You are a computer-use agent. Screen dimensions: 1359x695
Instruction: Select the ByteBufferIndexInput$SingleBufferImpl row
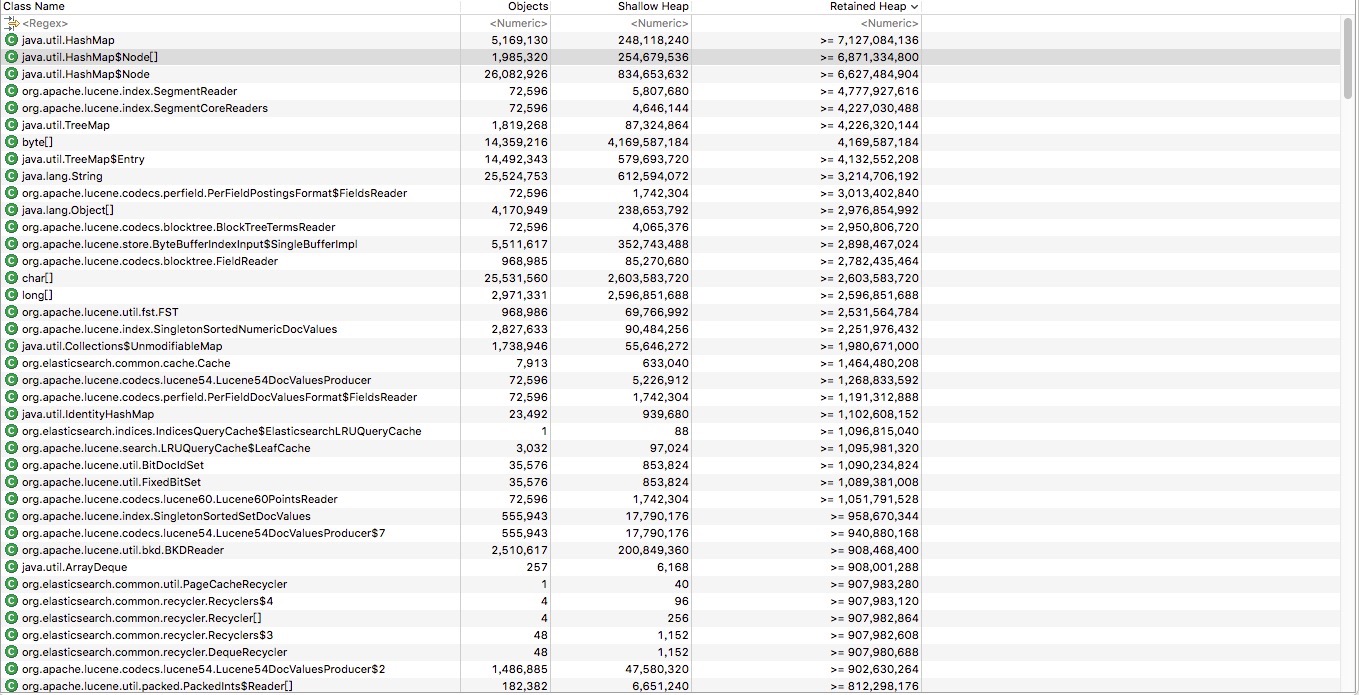tap(670, 244)
